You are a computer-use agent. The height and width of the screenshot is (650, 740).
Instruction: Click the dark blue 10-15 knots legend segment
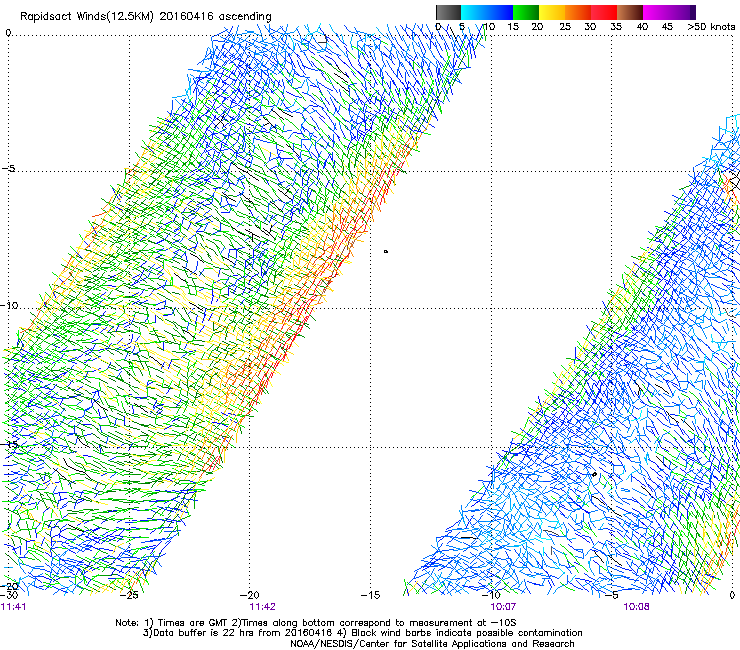coord(500,12)
